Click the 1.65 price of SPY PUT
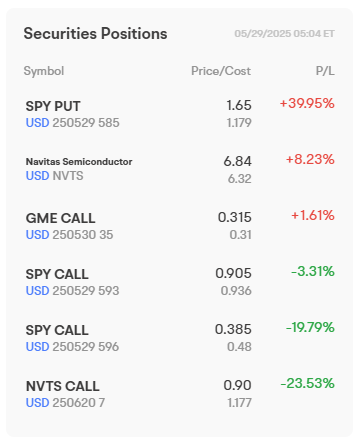The height and width of the screenshot is (440, 361). point(239,105)
